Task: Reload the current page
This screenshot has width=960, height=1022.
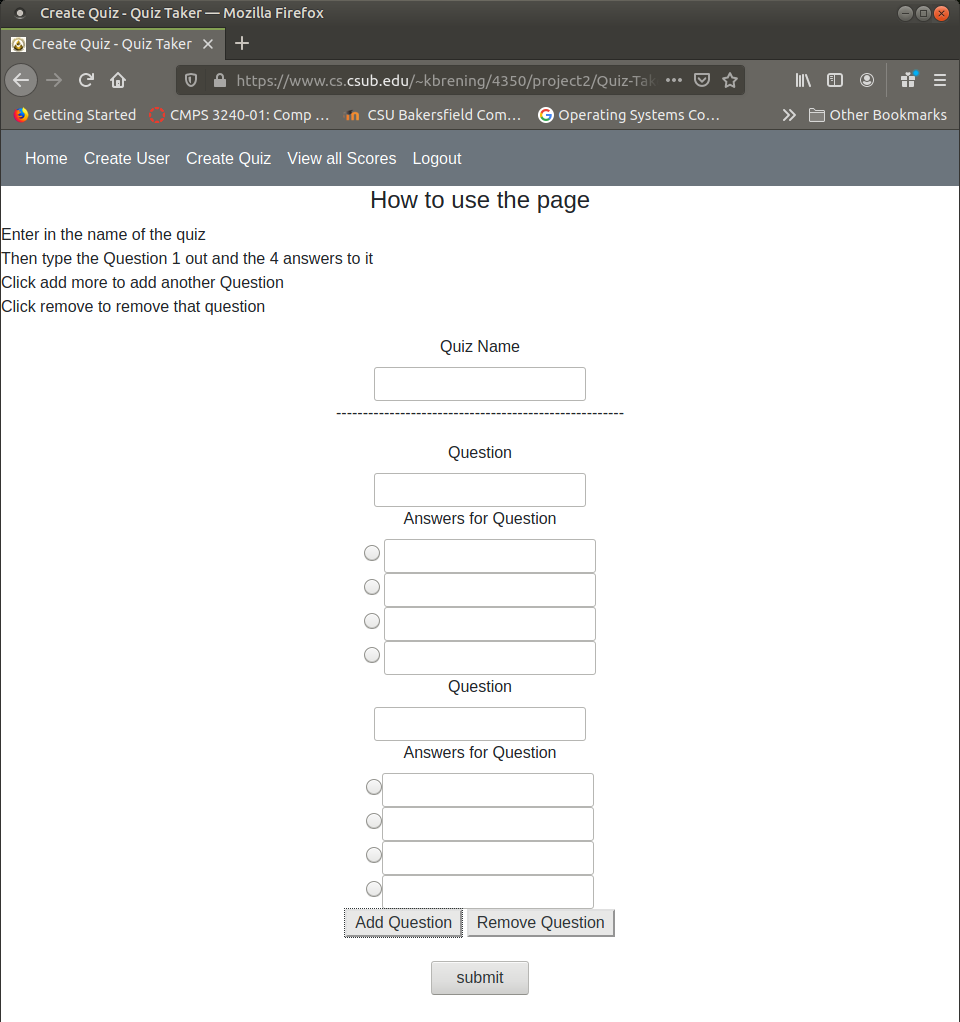Action: click(86, 80)
